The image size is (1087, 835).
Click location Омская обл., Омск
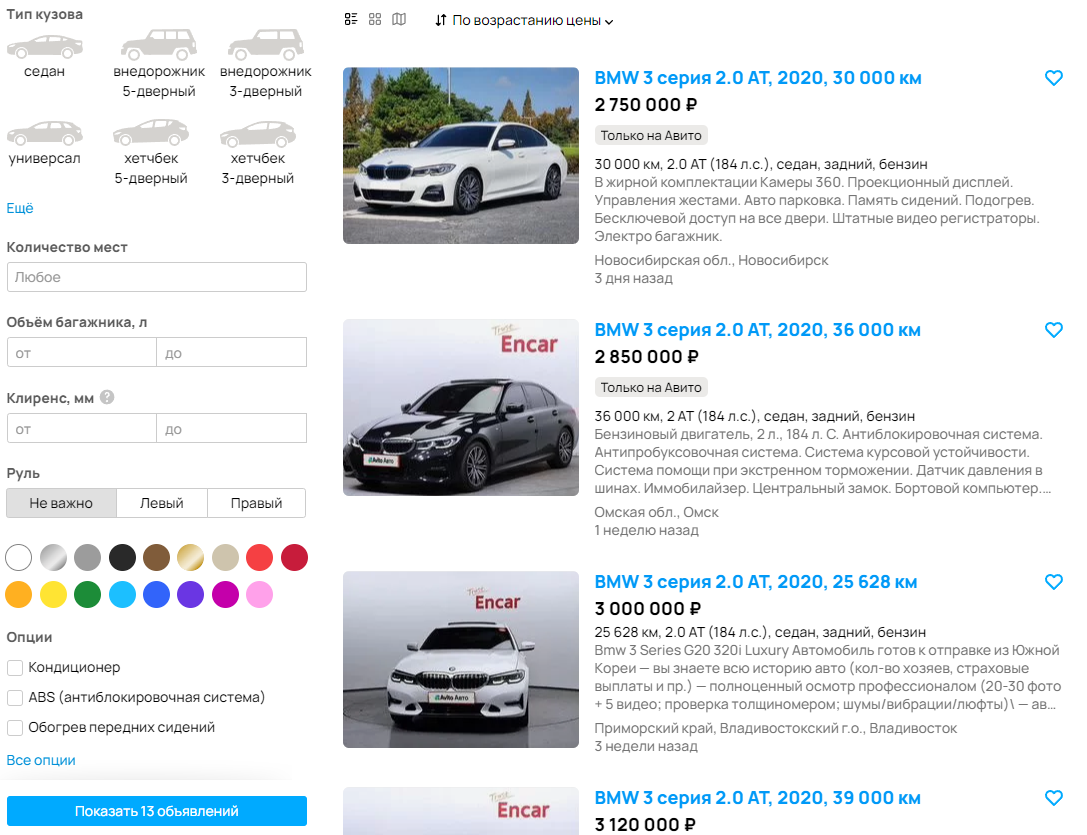click(x=656, y=512)
